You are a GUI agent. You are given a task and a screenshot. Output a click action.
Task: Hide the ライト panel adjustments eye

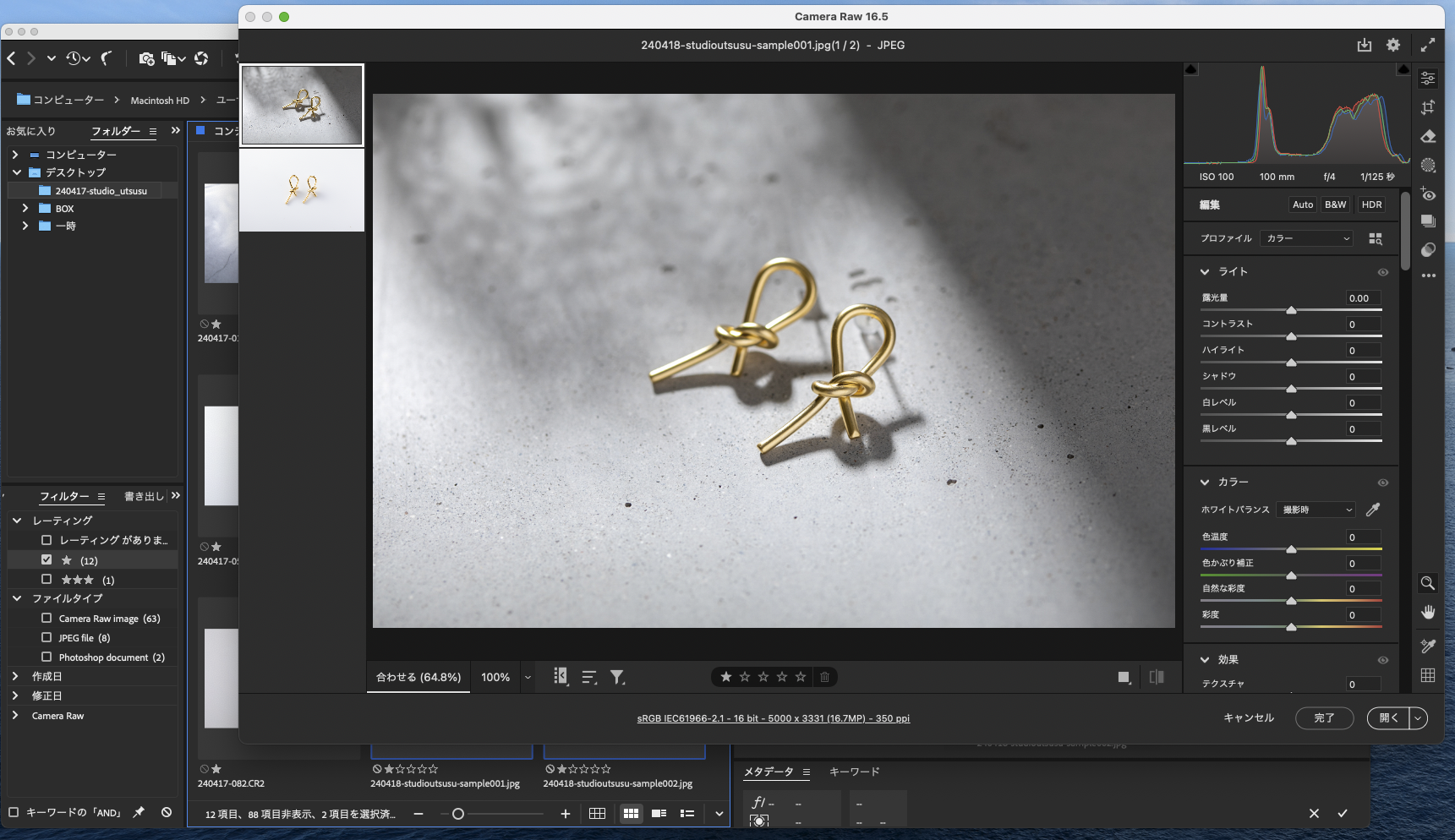point(1383,272)
